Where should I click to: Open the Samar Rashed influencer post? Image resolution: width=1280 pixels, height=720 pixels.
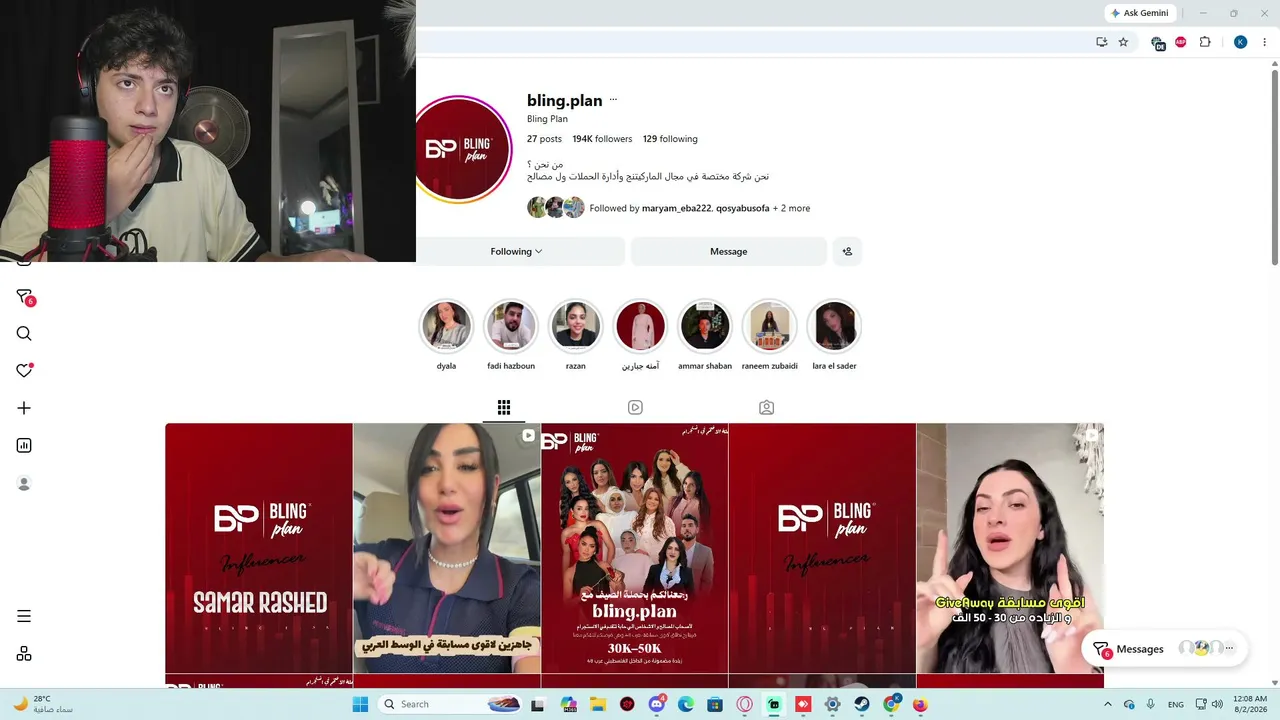click(x=259, y=548)
